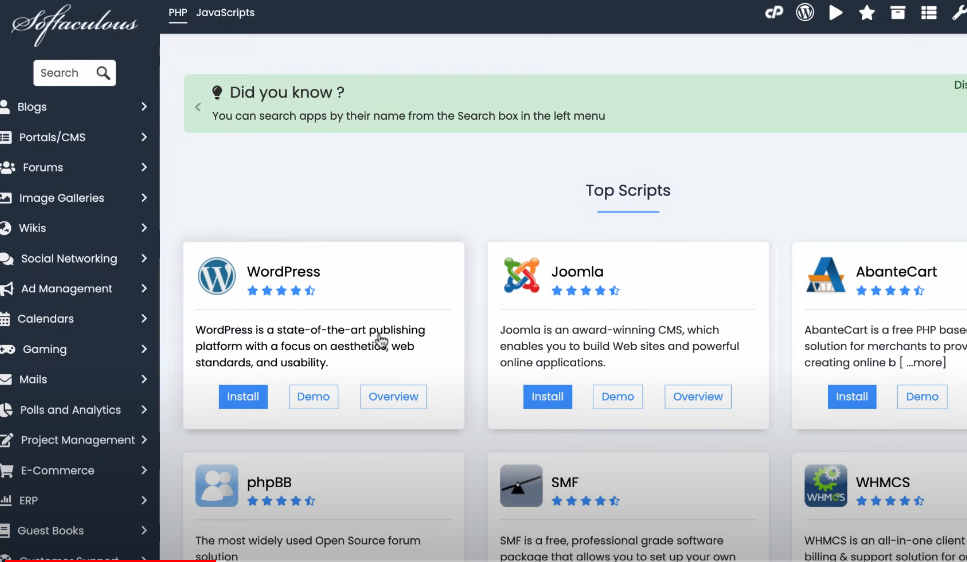Open the AbanteCart Demo
This screenshot has height=562, width=967.
pos(922,397)
